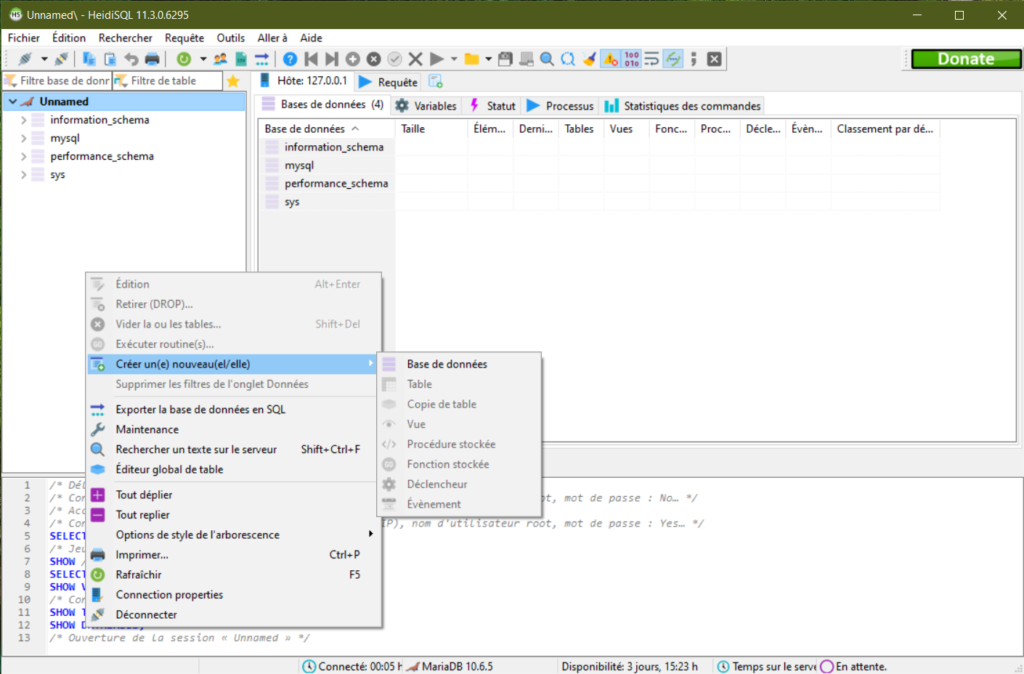Click the printer icon in the main toolbar
This screenshot has width=1024, height=674.
152,59
